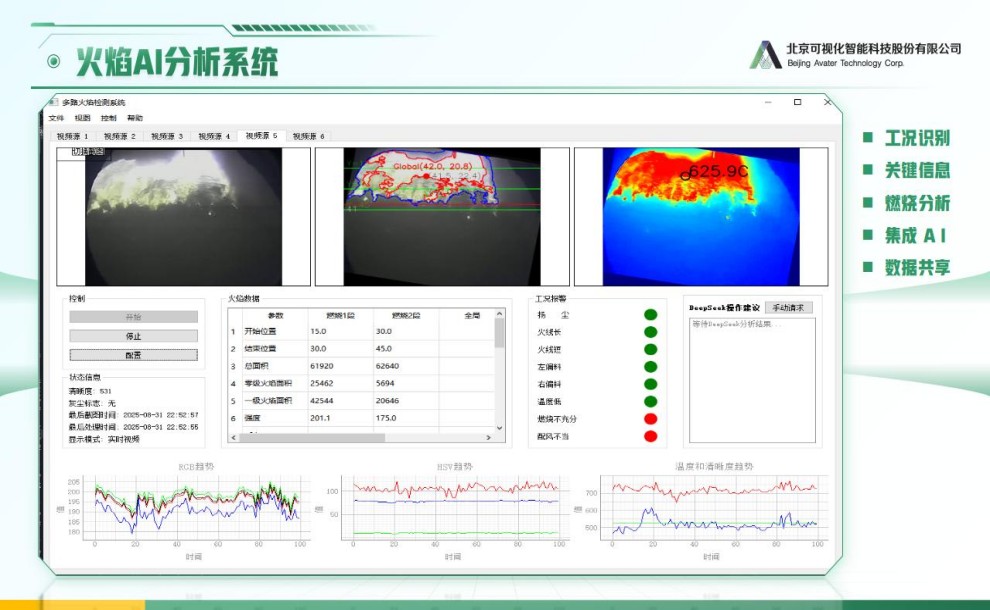This screenshot has width=990, height=610.
Task: Open the 控制 menu in menu bar
Action: pos(108,118)
